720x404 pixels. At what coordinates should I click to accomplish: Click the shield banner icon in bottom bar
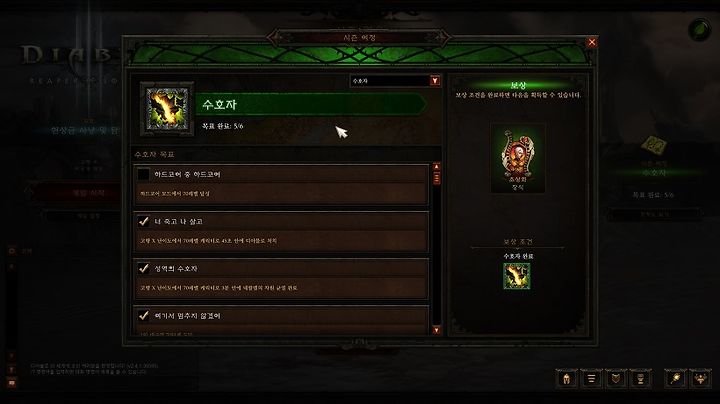[616, 379]
